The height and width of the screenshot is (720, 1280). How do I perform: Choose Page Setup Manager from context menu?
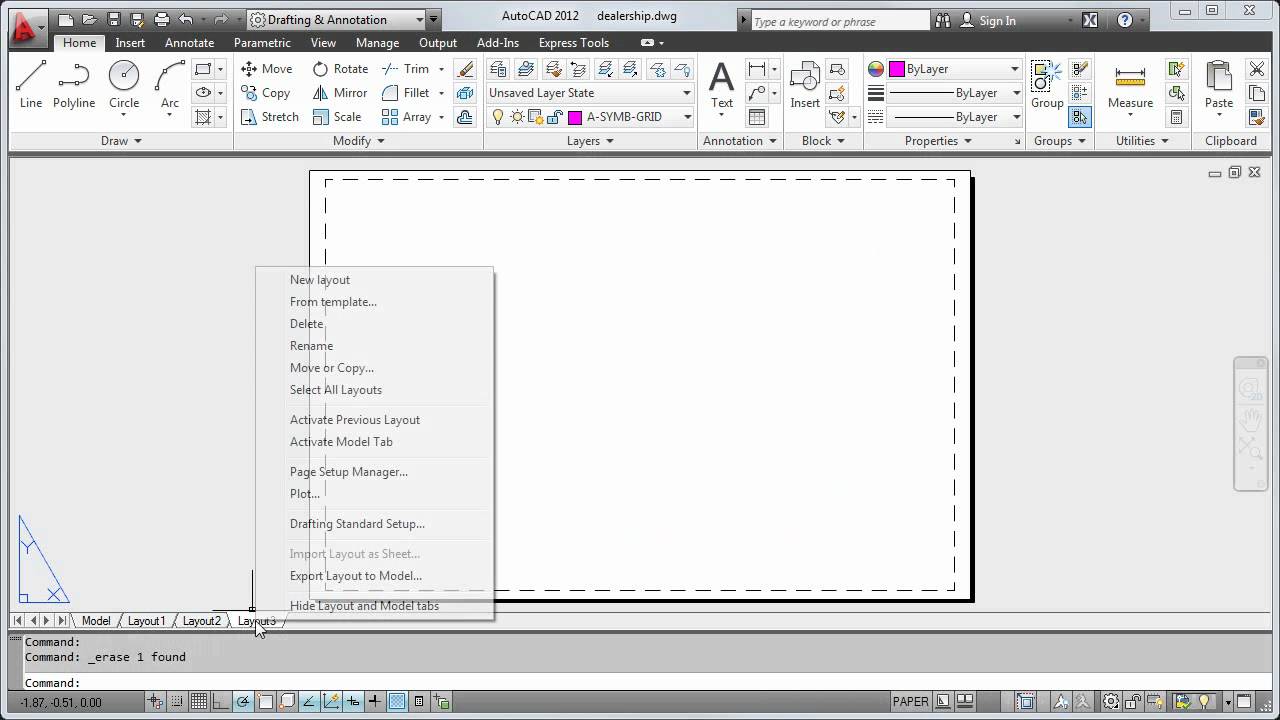point(348,471)
